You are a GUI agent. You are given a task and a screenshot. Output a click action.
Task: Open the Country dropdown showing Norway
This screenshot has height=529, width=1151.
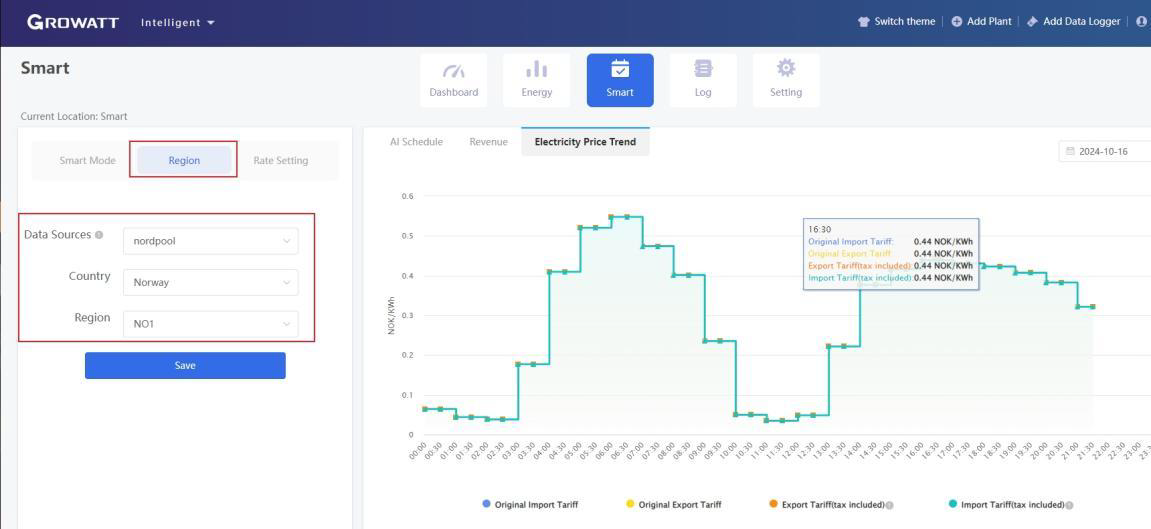point(210,283)
